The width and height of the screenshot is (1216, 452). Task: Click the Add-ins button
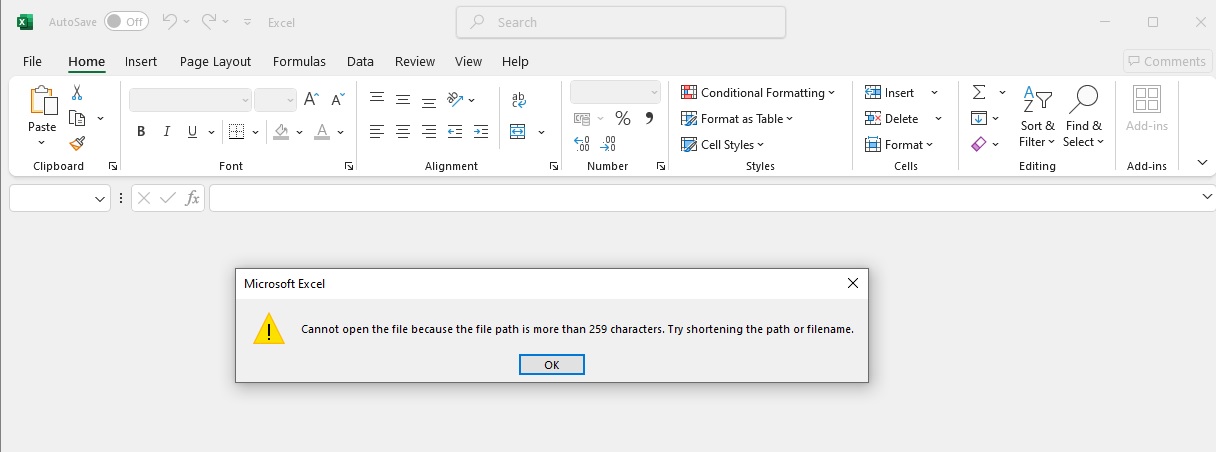point(1146,109)
